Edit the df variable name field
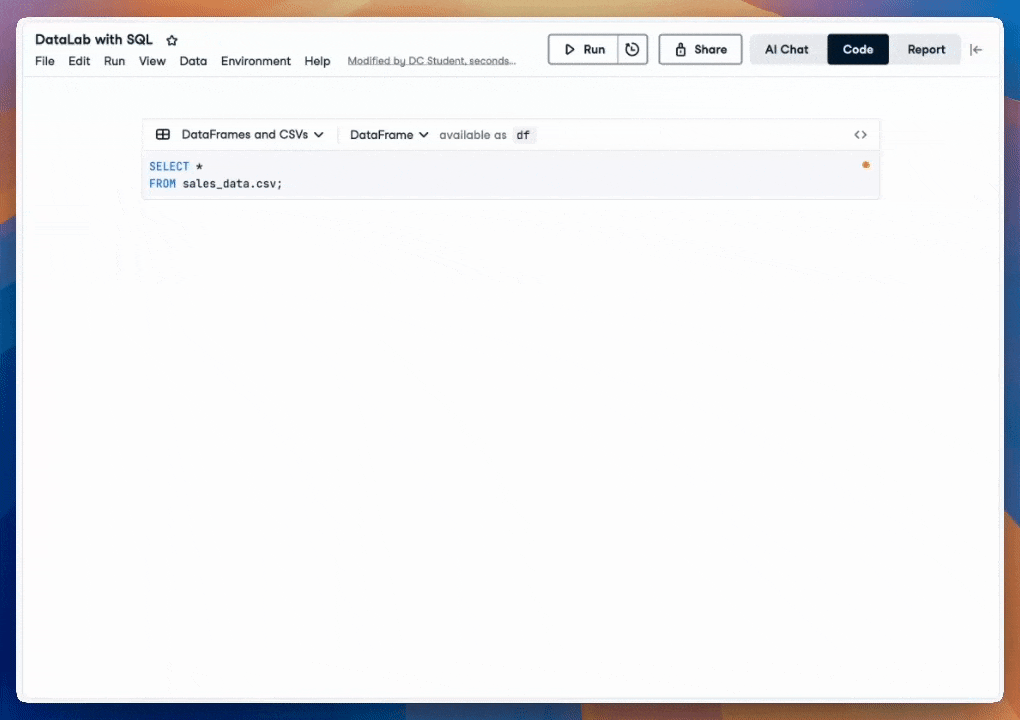Viewport: 1020px width, 720px height. 523,135
